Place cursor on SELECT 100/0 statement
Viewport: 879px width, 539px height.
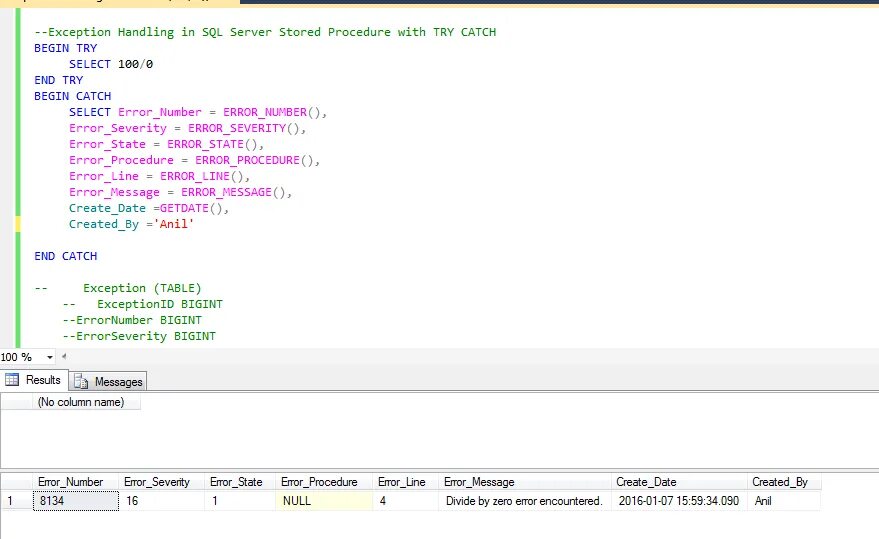click(110, 64)
